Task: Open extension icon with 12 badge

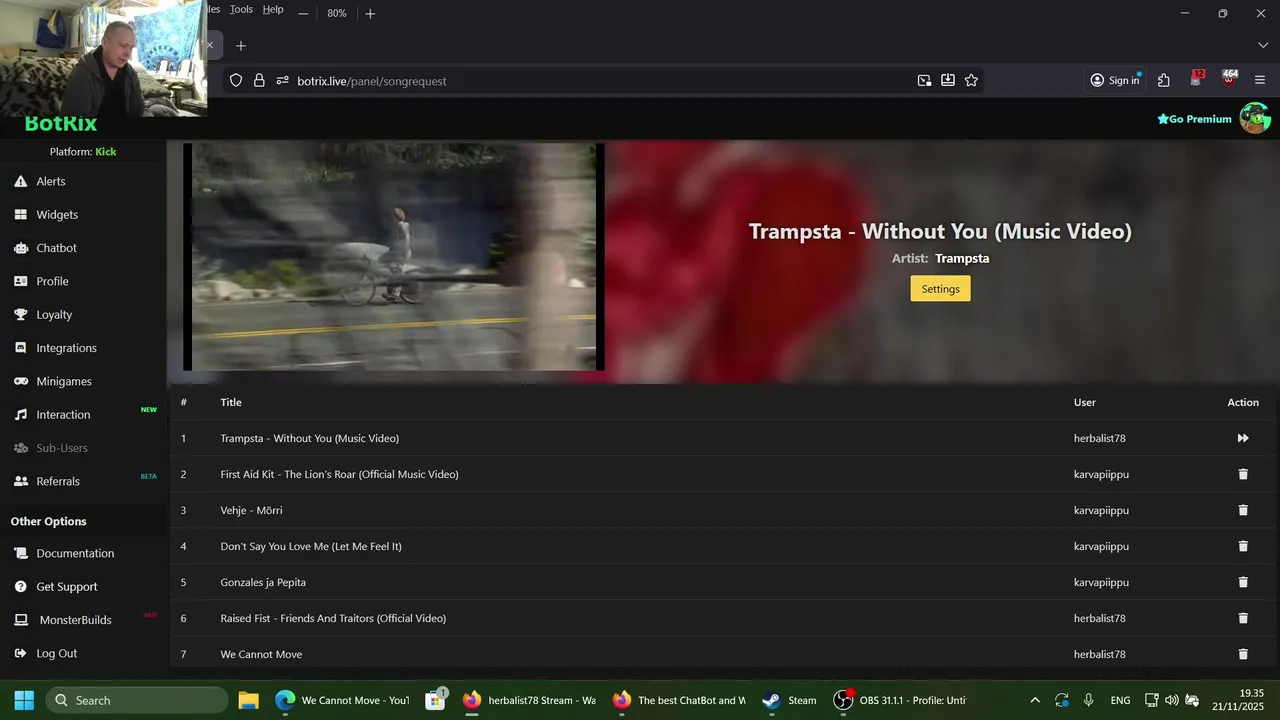Action: 1197,79
